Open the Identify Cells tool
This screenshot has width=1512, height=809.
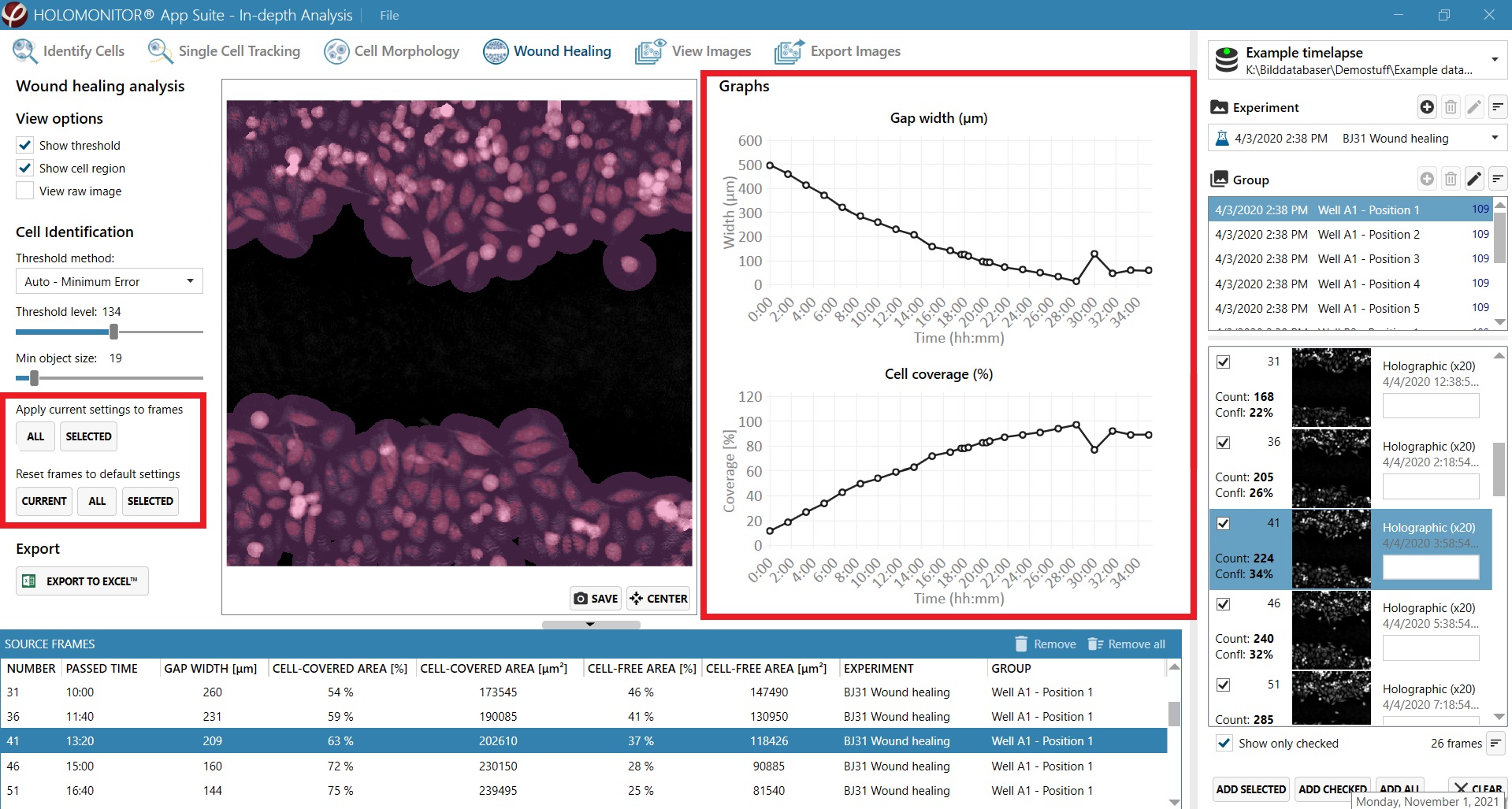[69, 51]
